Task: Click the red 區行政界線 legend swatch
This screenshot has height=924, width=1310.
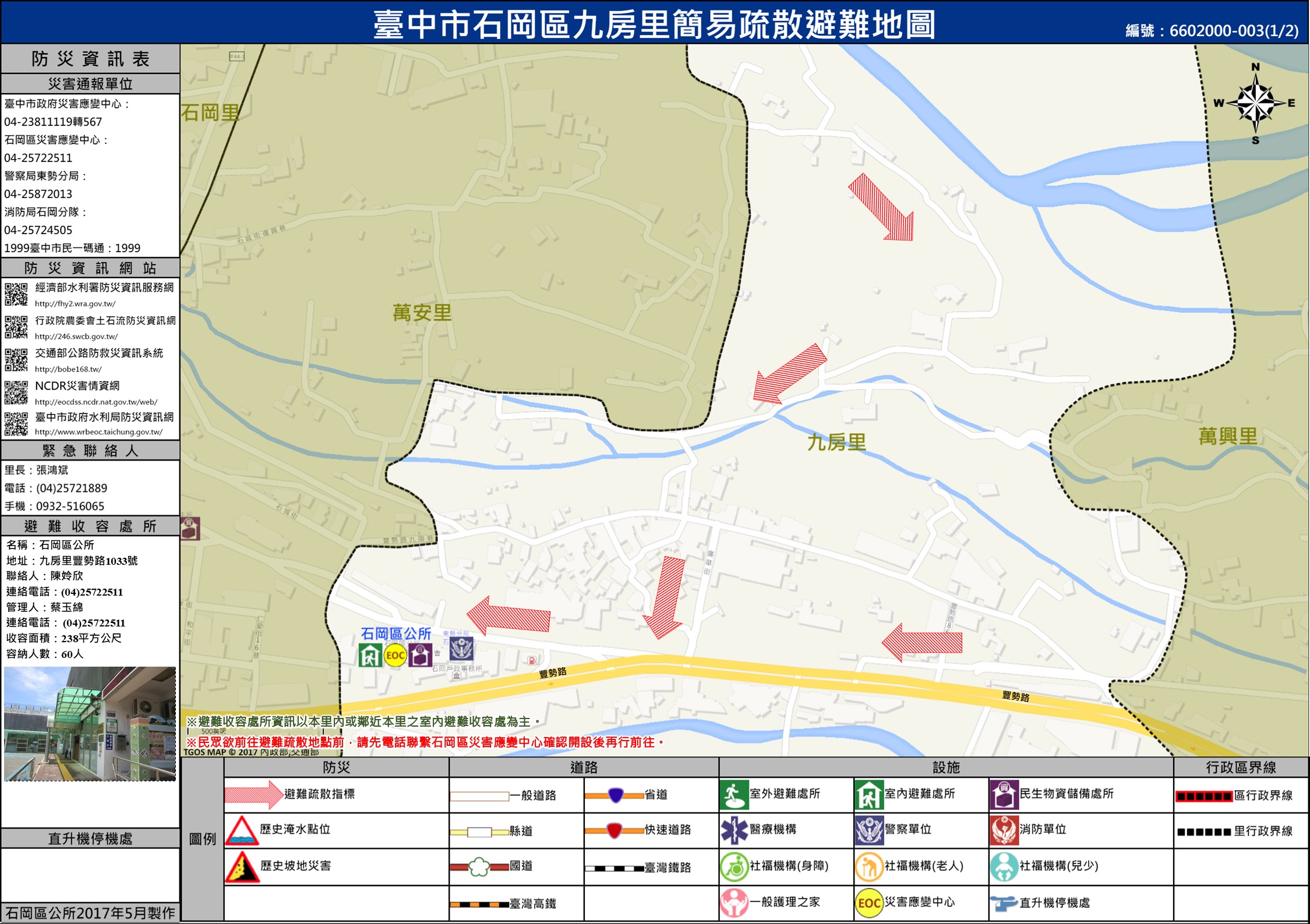Action: pyautogui.click(x=1203, y=796)
